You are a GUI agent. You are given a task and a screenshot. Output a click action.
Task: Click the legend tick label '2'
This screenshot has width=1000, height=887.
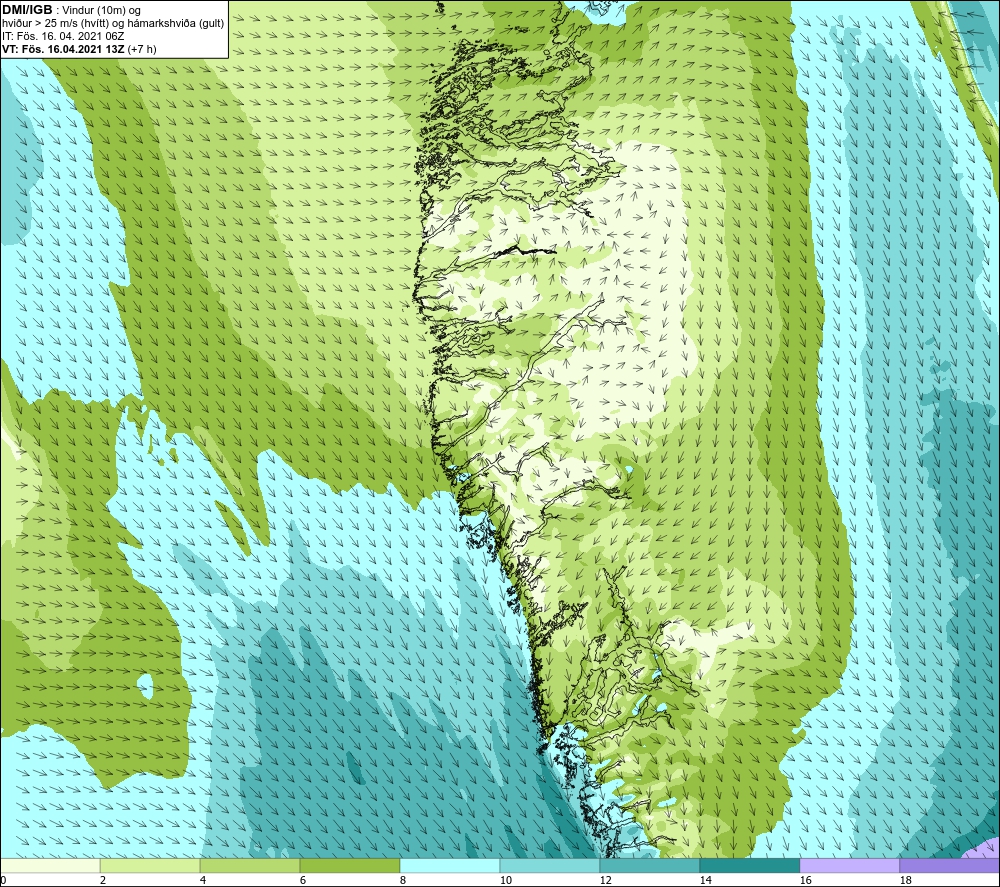click(103, 880)
